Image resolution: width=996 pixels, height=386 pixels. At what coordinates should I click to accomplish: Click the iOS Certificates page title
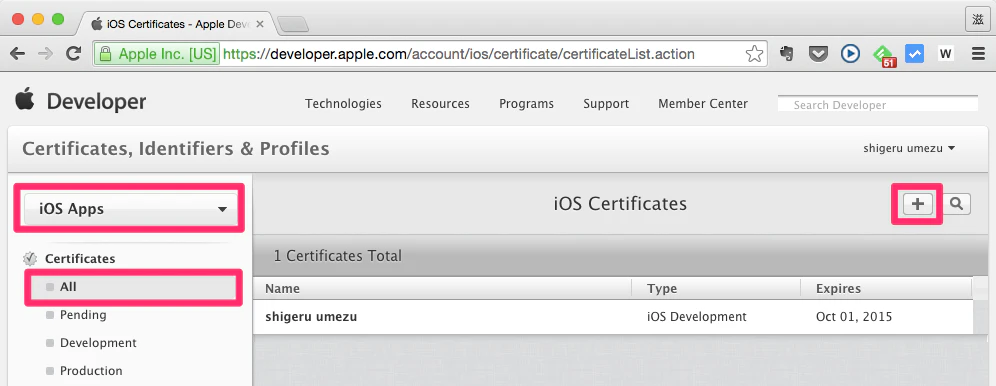620,204
